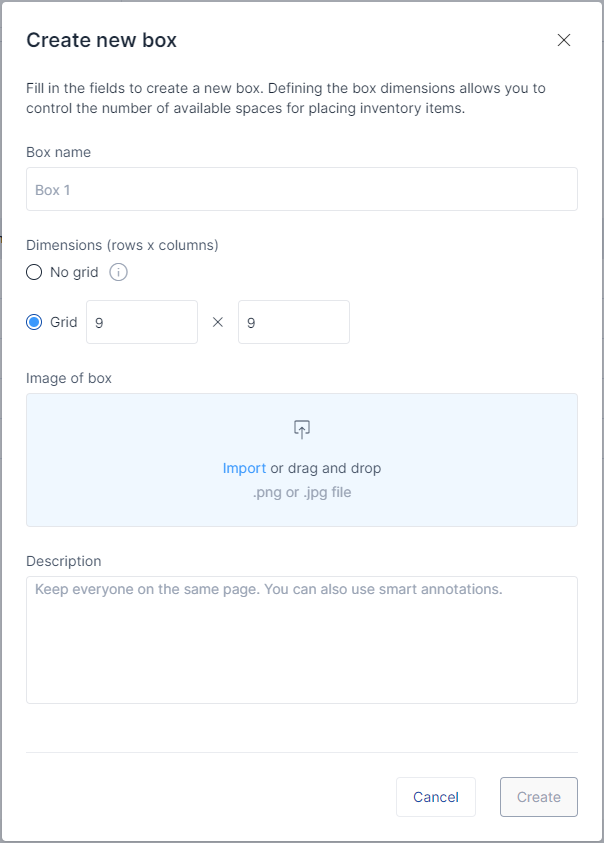This screenshot has width=604, height=843.
Task: Close the Create new box dialog
Action: click(x=564, y=40)
